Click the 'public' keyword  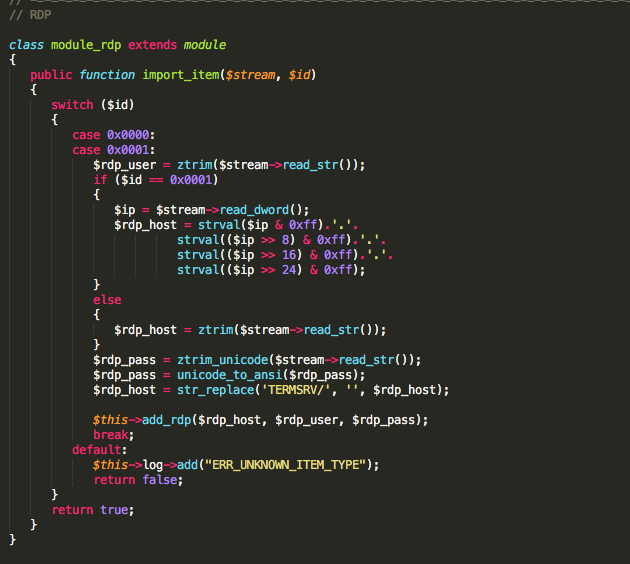coord(51,75)
